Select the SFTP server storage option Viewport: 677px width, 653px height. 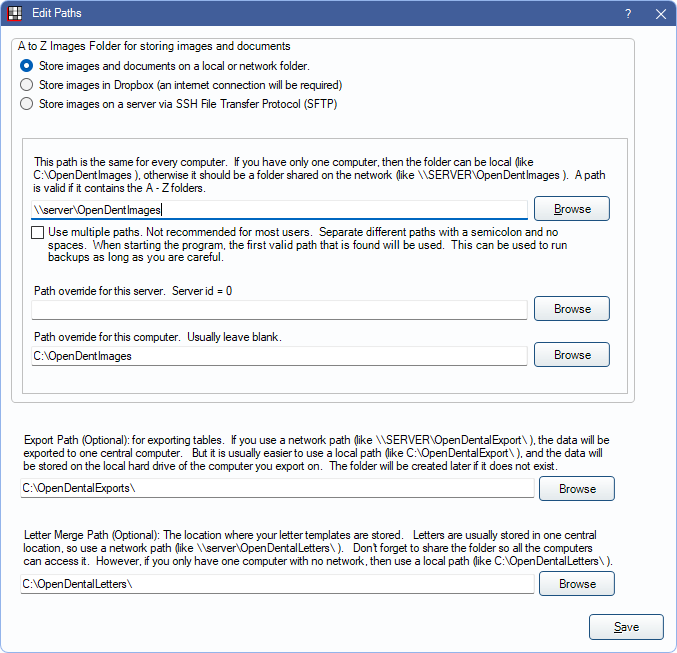27,104
